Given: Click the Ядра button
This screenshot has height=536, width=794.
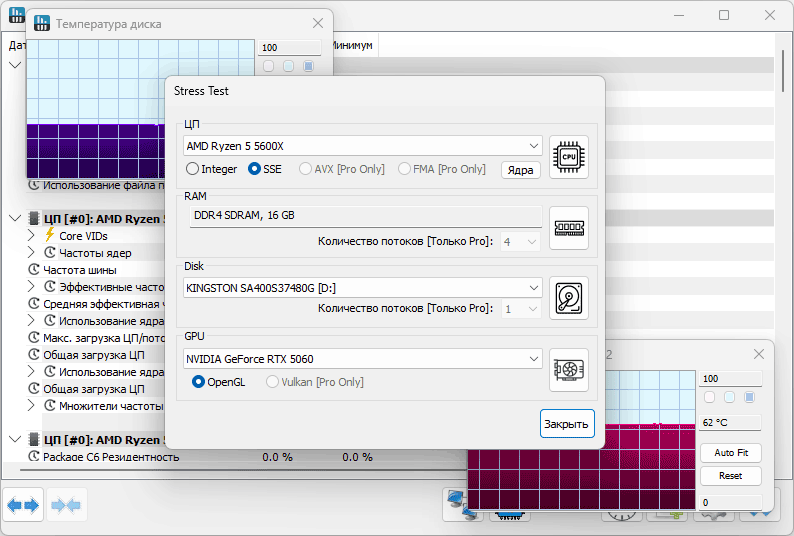Looking at the screenshot, I should (x=520, y=170).
